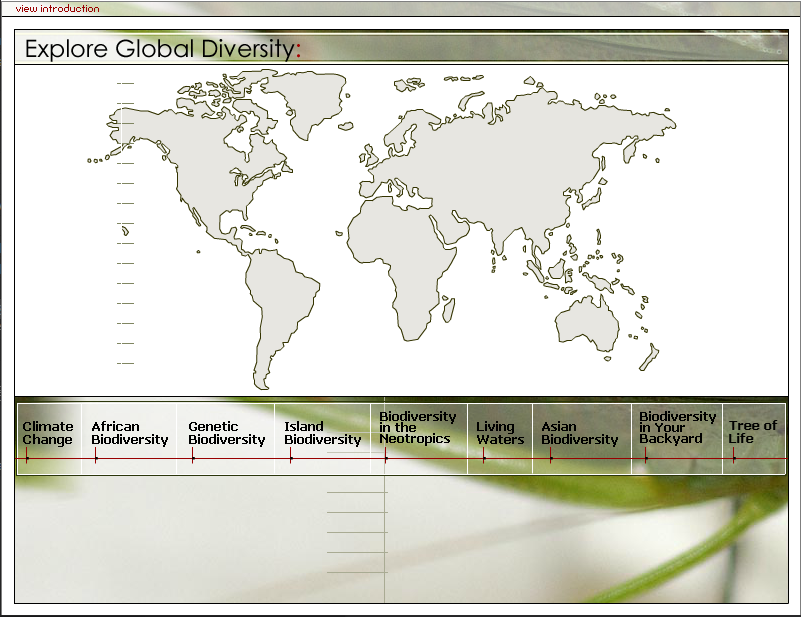Click the red marker under Climate Change
Viewport: 801px width, 617px height.
point(27,458)
